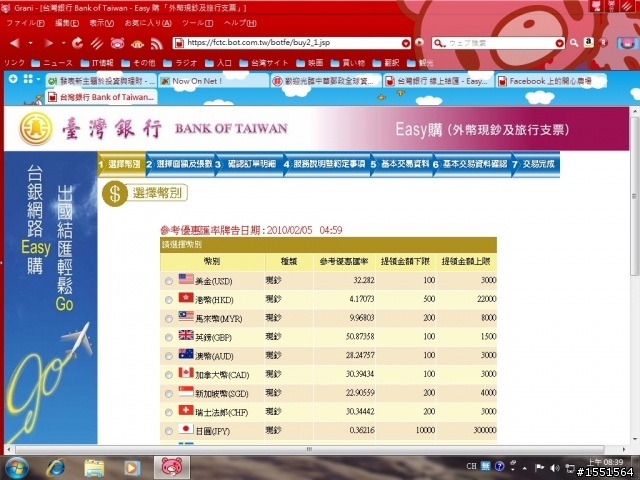The height and width of the screenshot is (480, 640).
Task: Open the RSS feed icon
Action: [x=157, y=43]
